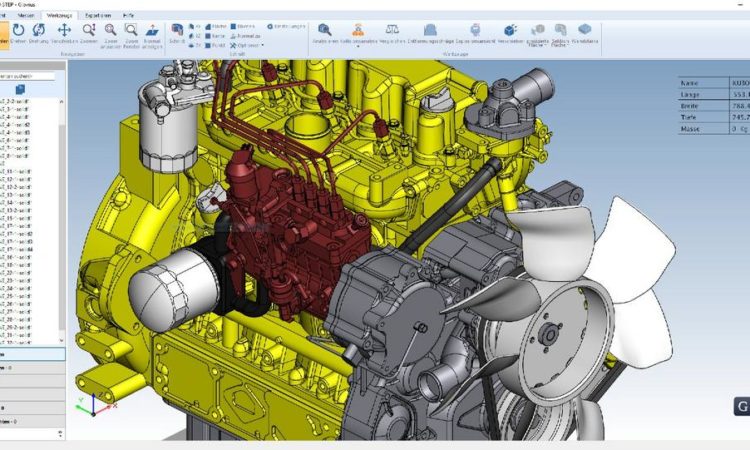Activate the Schnitt section tool
Viewport: 750px width, 450px height.
[177, 34]
